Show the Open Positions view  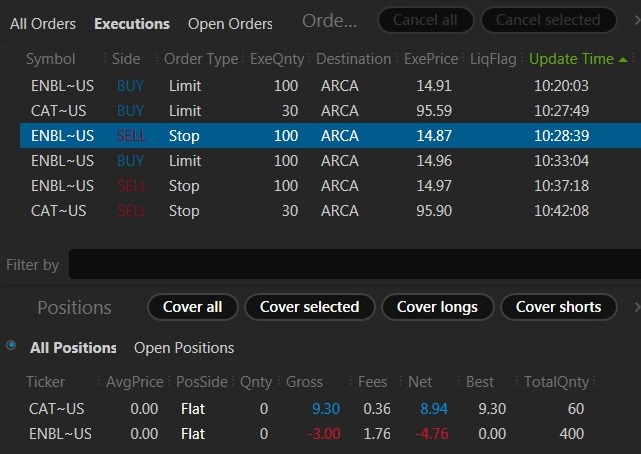tap(184, 348)
